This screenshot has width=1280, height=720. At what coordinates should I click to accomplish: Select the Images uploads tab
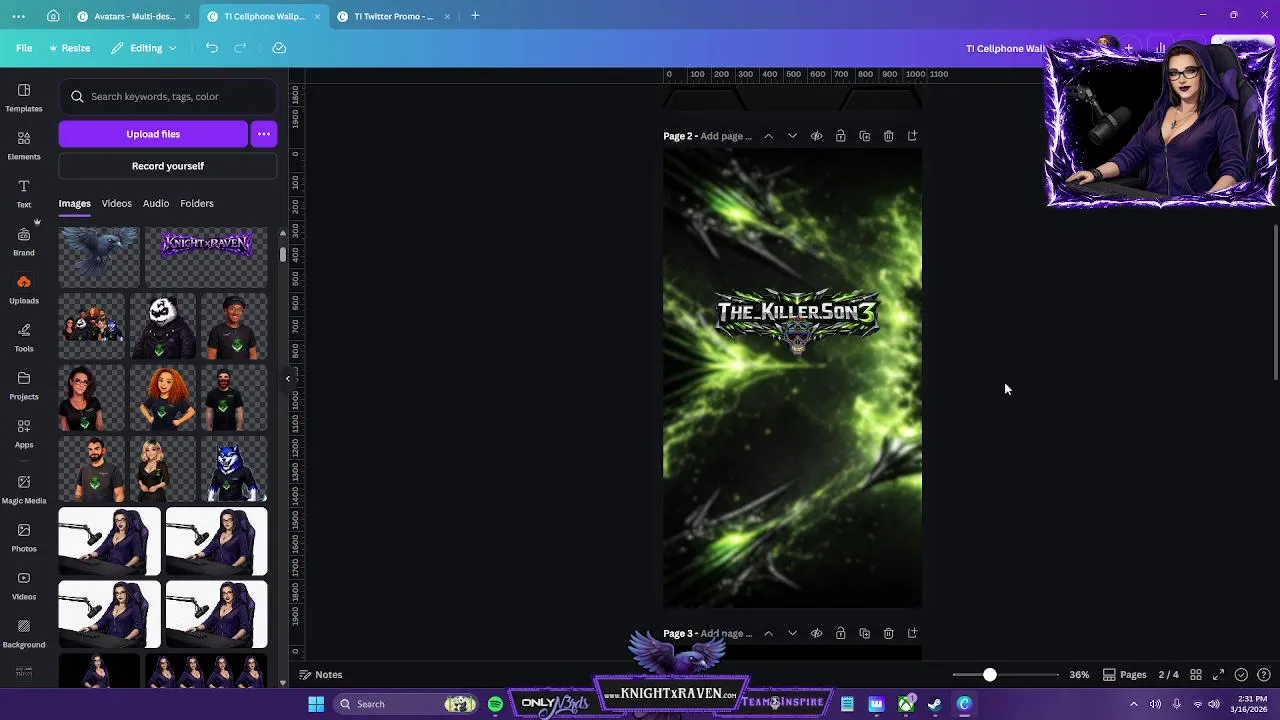[x=74, y=203]
